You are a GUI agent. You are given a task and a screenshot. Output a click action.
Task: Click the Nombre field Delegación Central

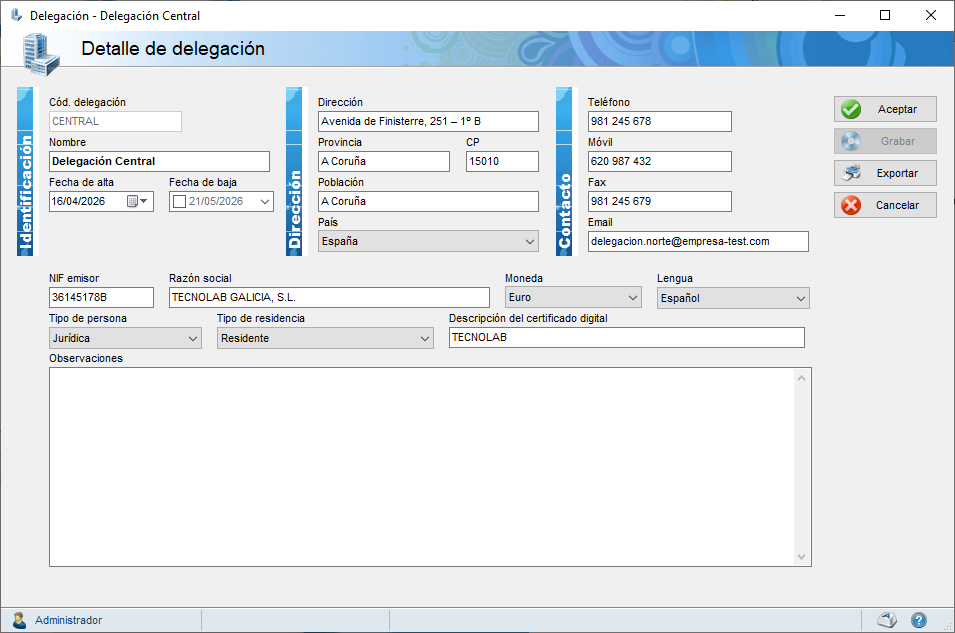[x=160, y=161]
